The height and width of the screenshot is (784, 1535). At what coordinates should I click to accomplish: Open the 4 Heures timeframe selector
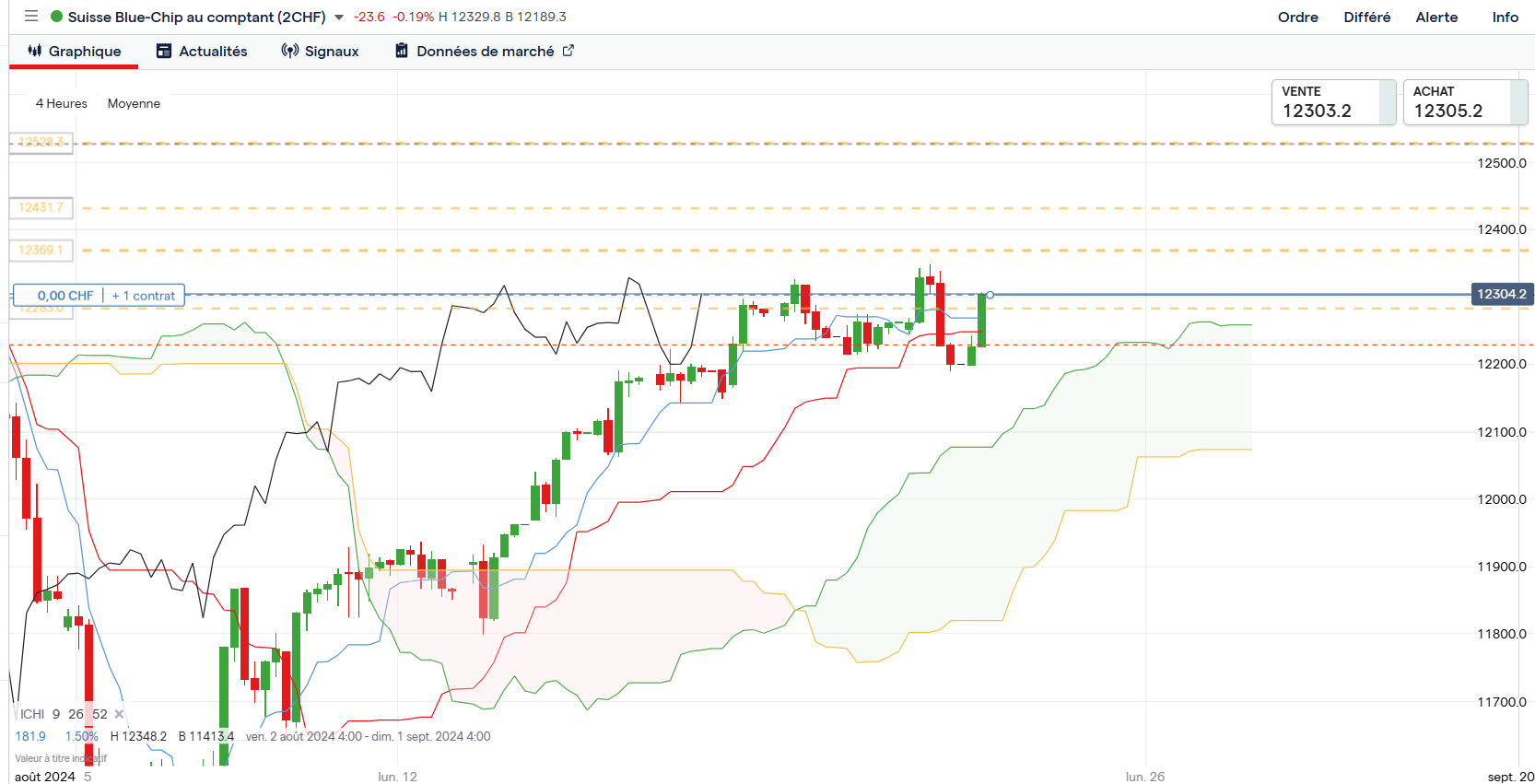pos(62,103)
